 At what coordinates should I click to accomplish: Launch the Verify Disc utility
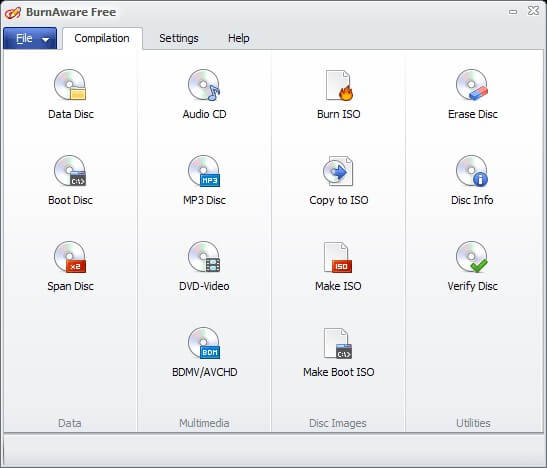473,266
